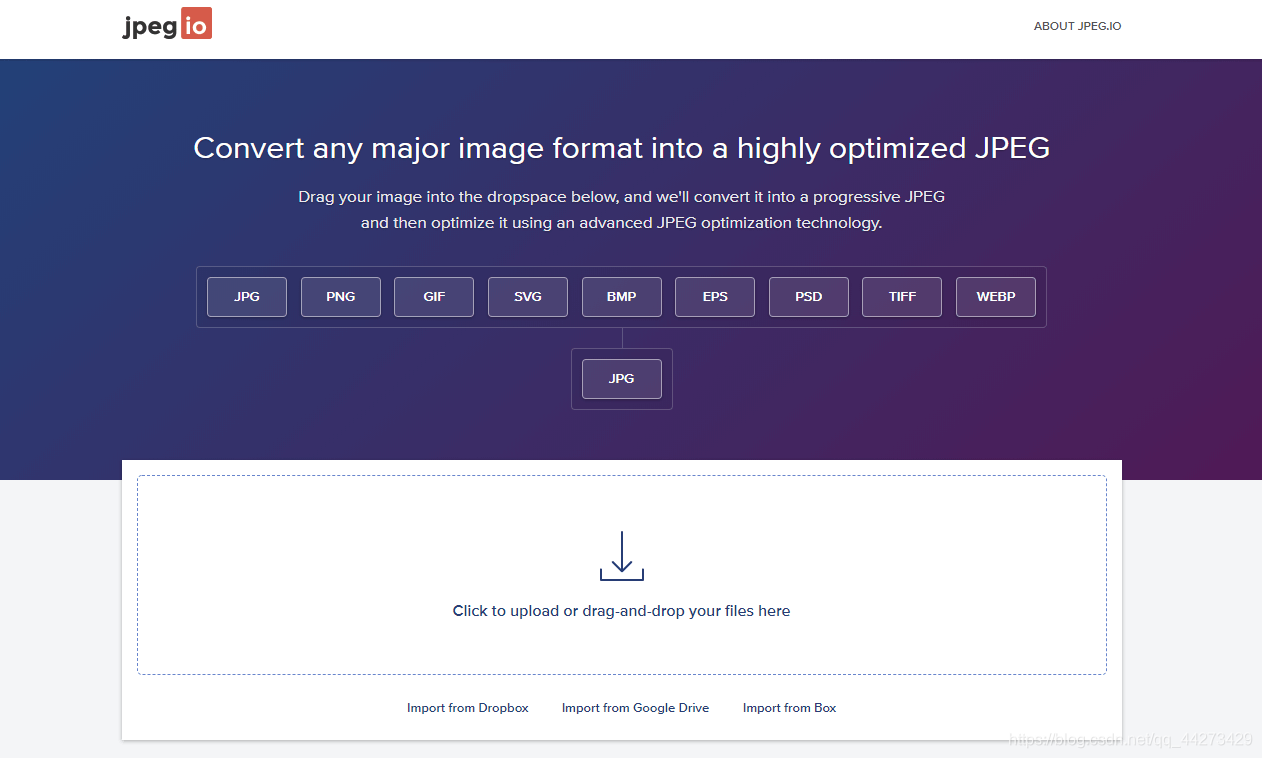Select the TIFF format box
The image size is (1262, 758).
click(x=902, y=297)
